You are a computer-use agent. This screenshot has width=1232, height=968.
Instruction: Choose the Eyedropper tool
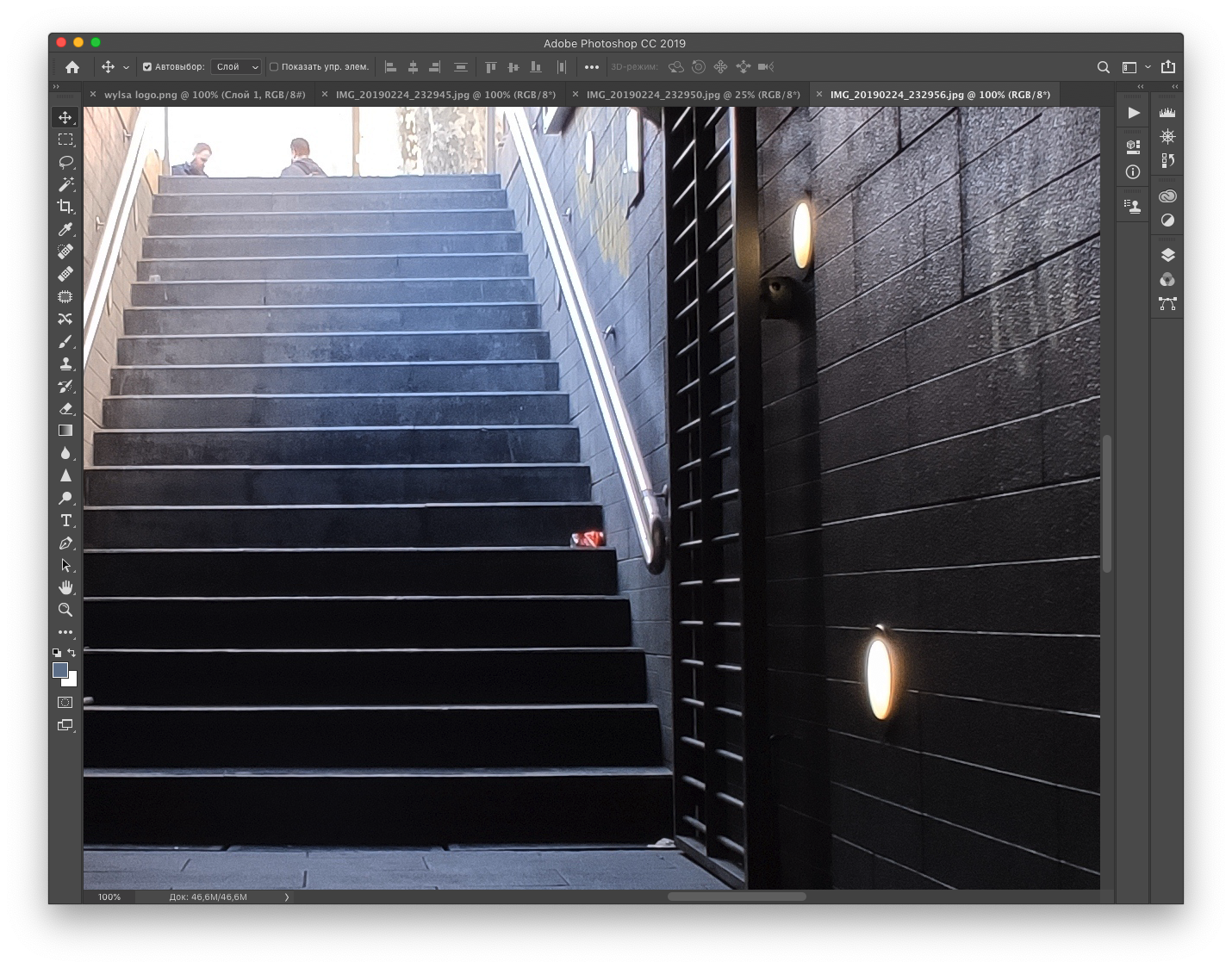(x=65, y=229)
